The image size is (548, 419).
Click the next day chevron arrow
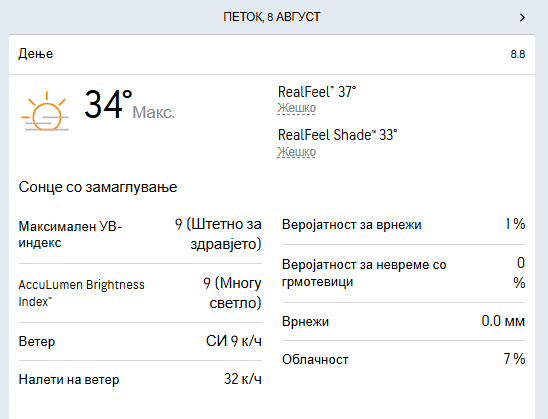(522, 17)
